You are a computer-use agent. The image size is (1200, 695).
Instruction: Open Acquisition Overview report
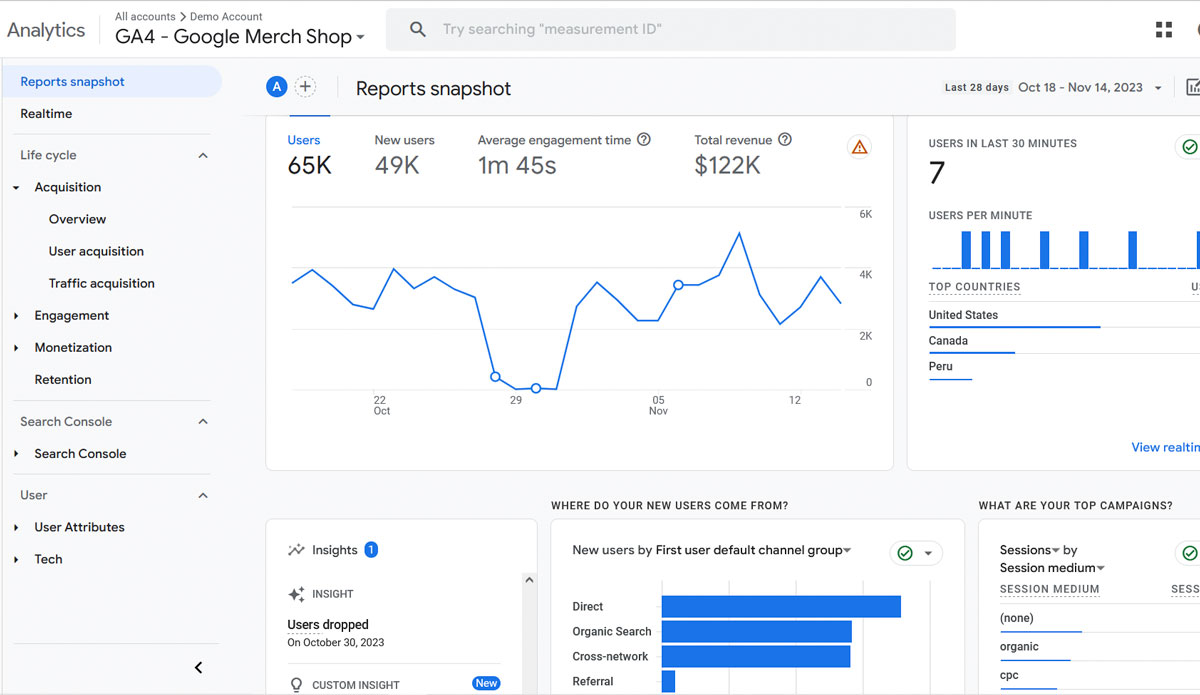coord(77,219)
